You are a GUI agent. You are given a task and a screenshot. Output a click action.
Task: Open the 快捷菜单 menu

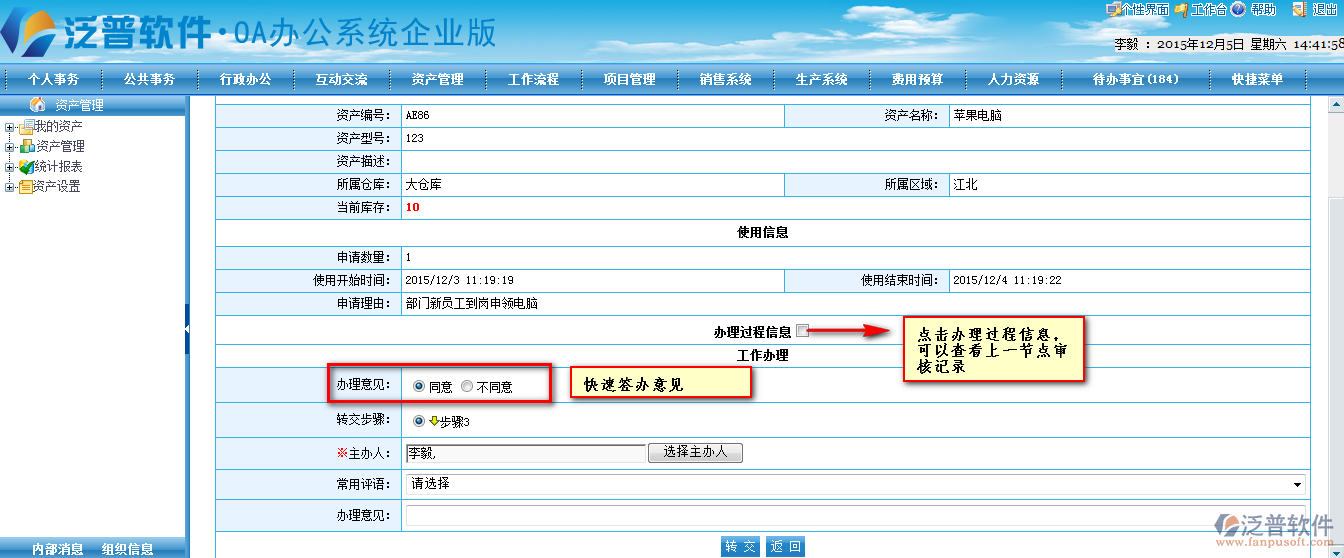[1257, 79]
